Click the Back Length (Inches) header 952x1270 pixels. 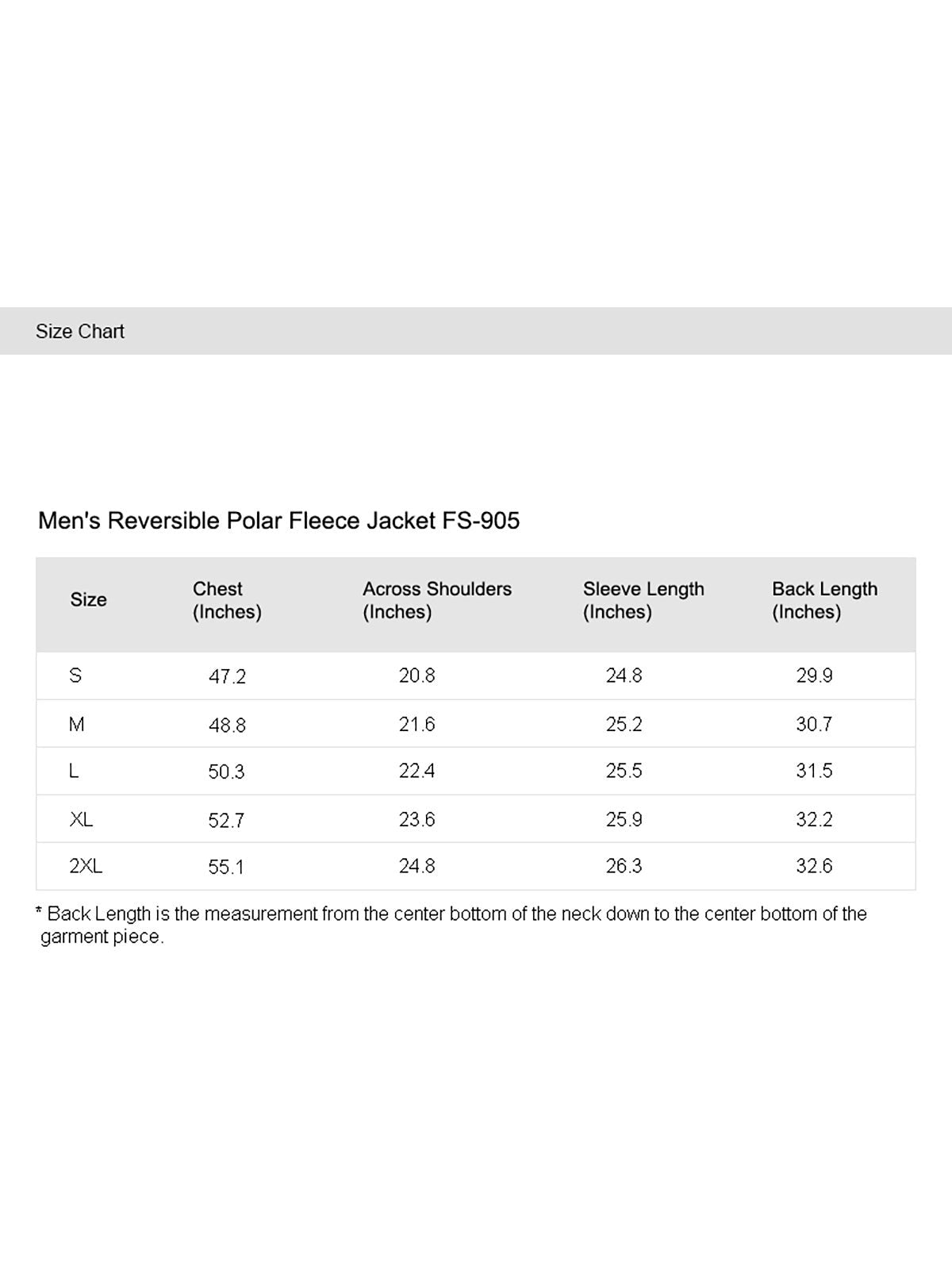pos(824,600)
